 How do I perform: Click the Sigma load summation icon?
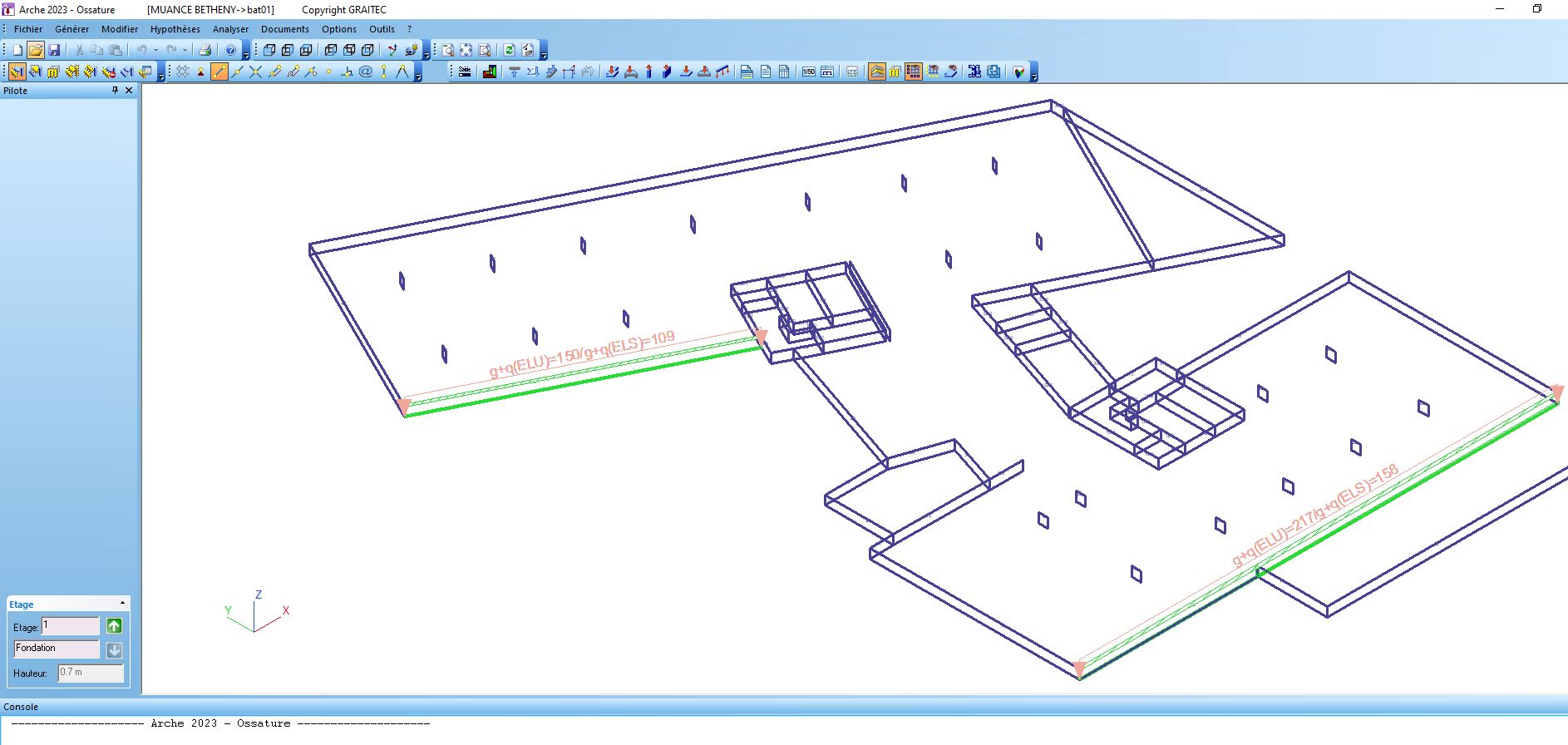coord(532,72)
